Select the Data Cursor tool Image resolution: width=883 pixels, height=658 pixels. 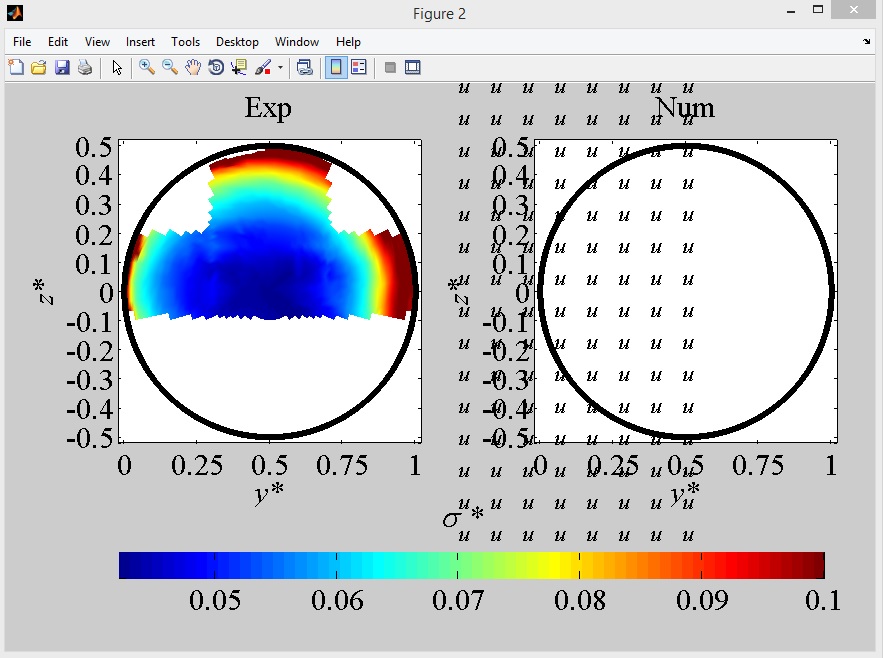[x=239, y=68]
